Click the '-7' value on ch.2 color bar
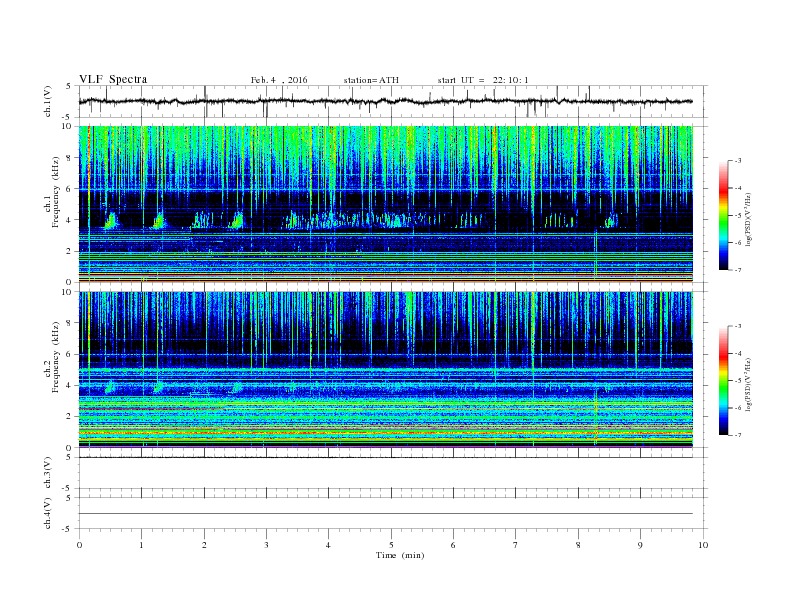This screenshot has width=792, height=612. pyautogui.click(x=737, y=435)
